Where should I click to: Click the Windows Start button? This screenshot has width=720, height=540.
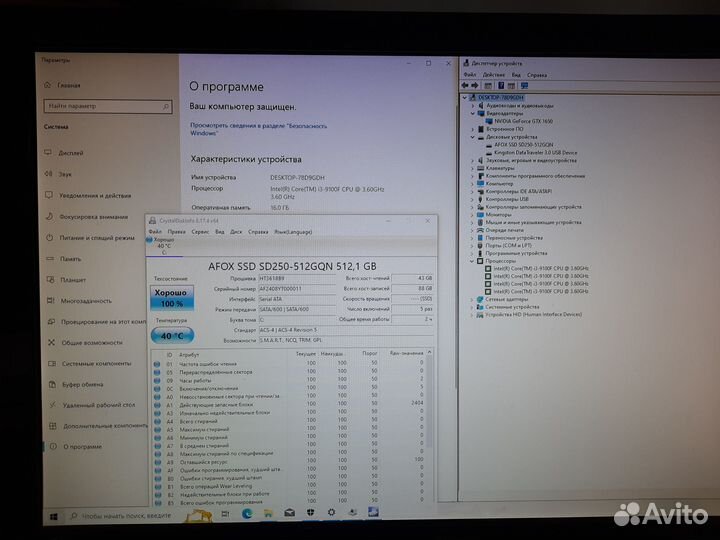(54, 517)
